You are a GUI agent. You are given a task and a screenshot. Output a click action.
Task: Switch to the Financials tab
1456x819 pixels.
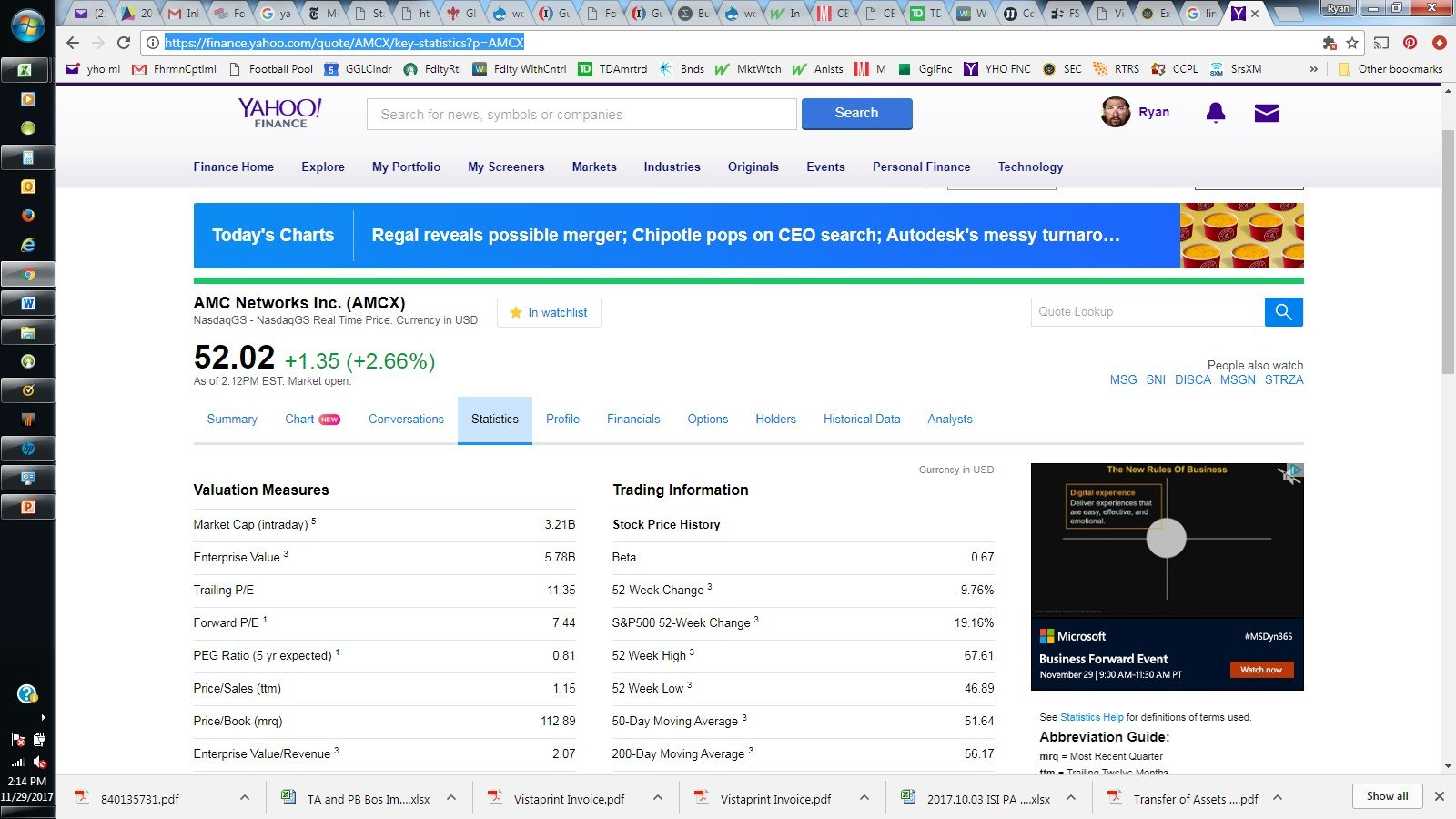point(633,420)
